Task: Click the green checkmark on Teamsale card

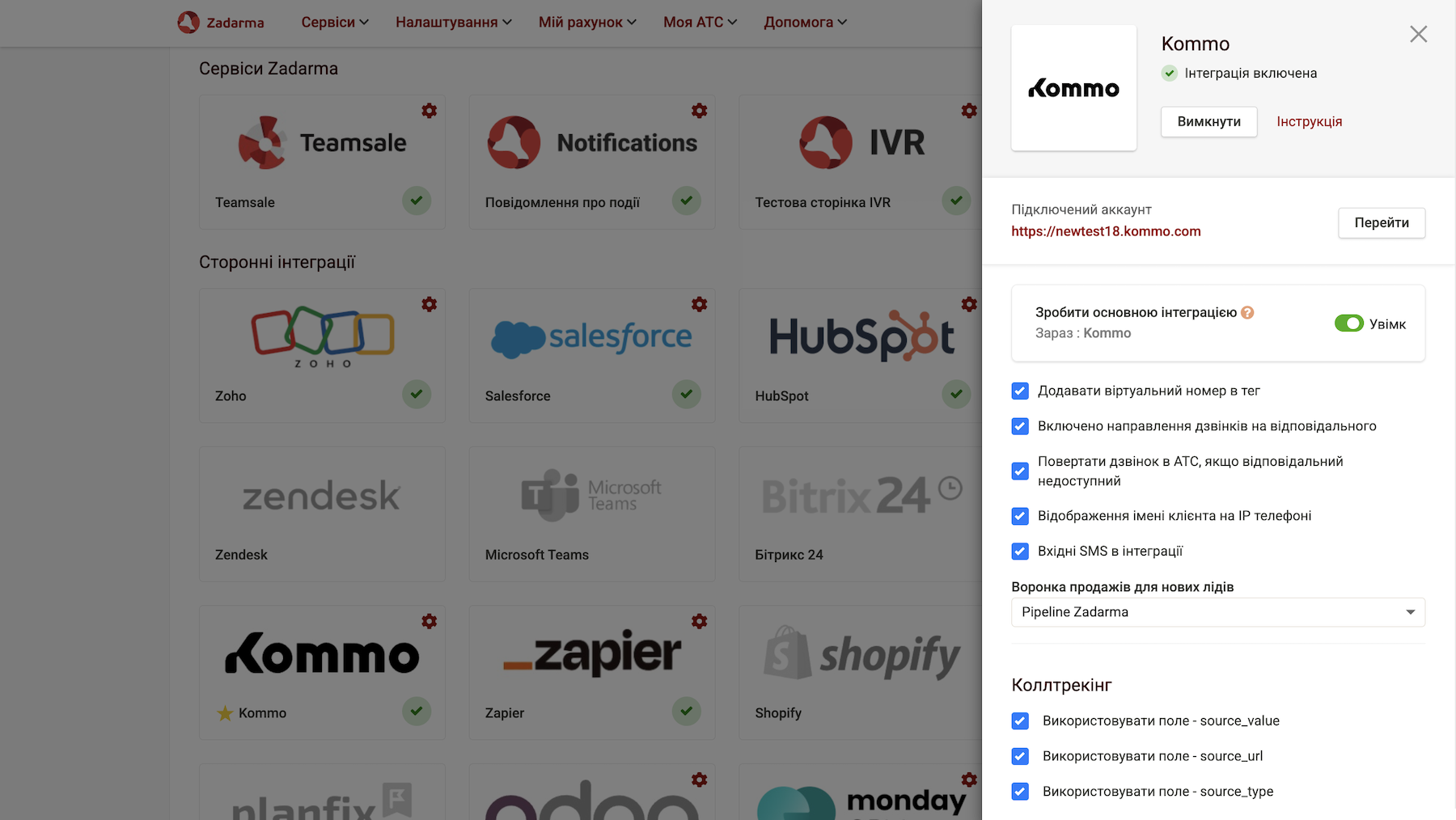Action: (x=417, y=201)
